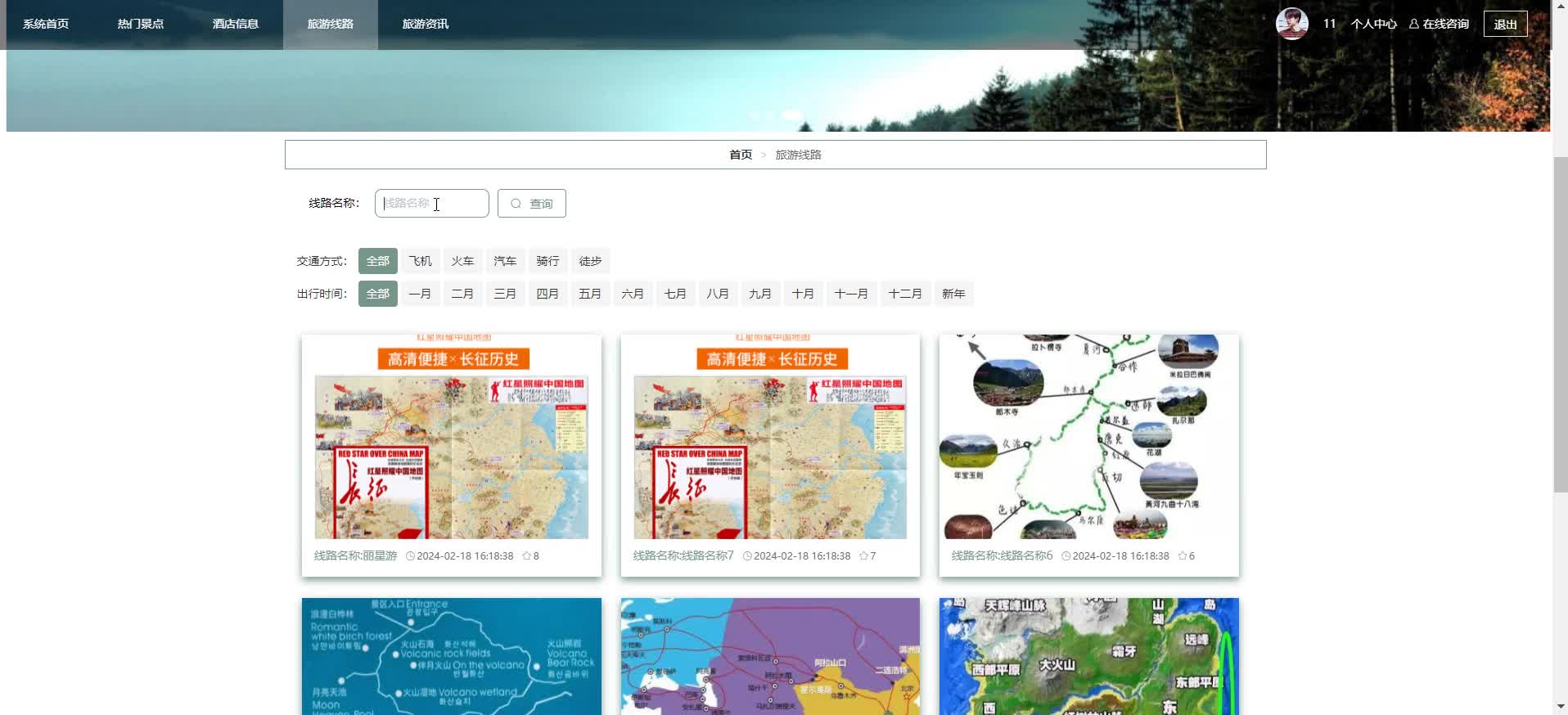The height and width of the screenshot is (715, 1568).
Task: Filter travel time by 一月
Action: pyautogui.click(x=421, y=294)
